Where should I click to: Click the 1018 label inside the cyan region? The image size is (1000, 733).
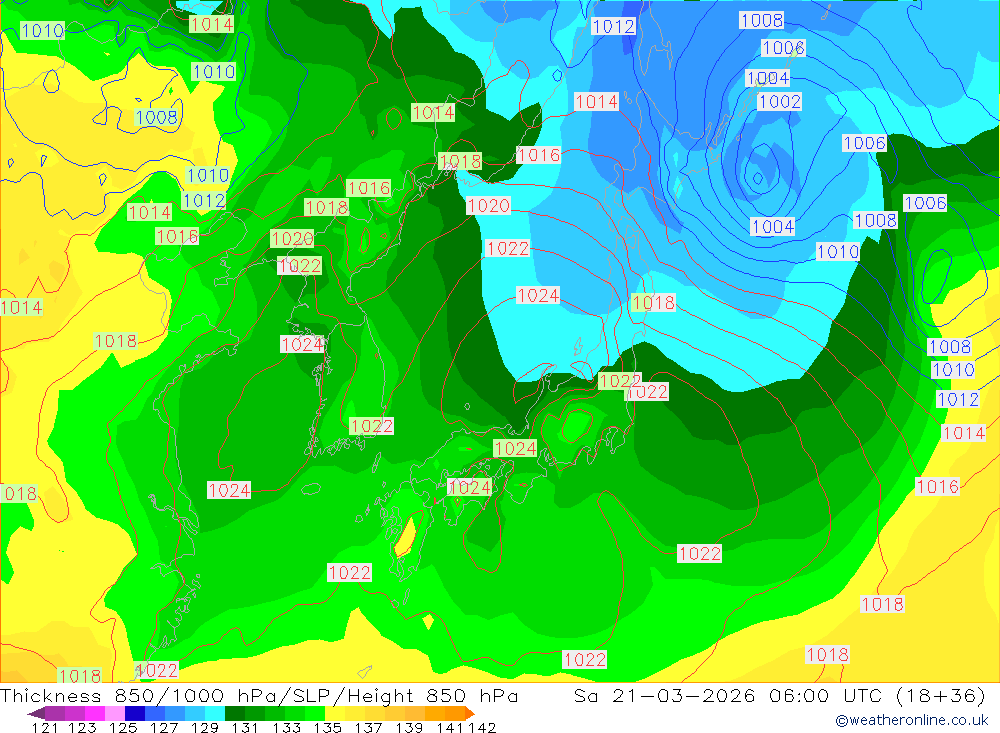click(x=653, y=302)
